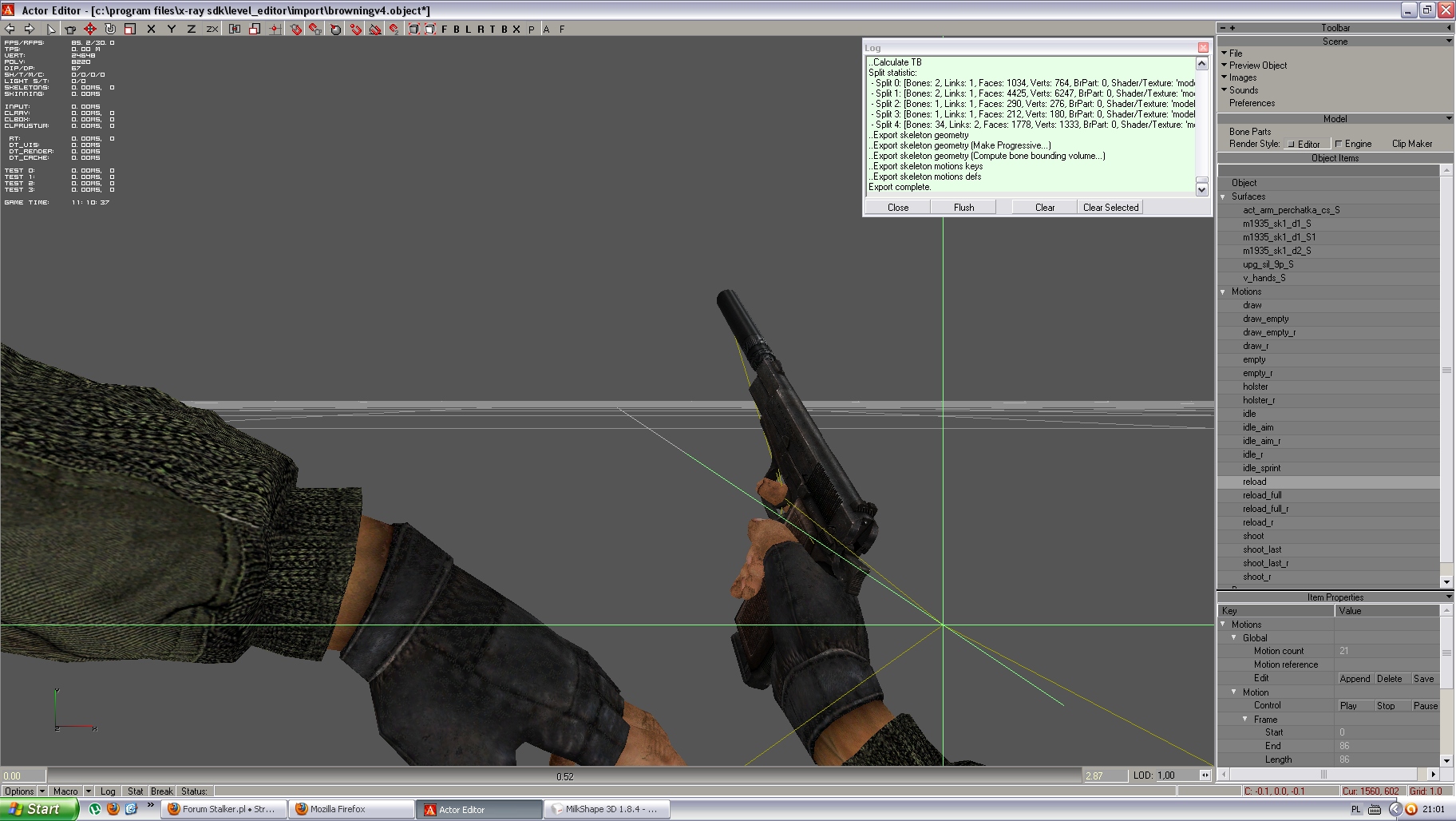Collapse the Frame properties group

(1245, 719)
